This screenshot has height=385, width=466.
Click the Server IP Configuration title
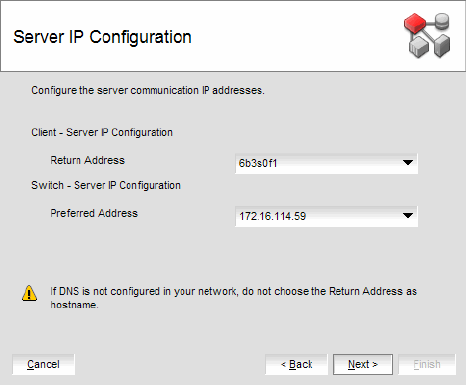(102, 37)
